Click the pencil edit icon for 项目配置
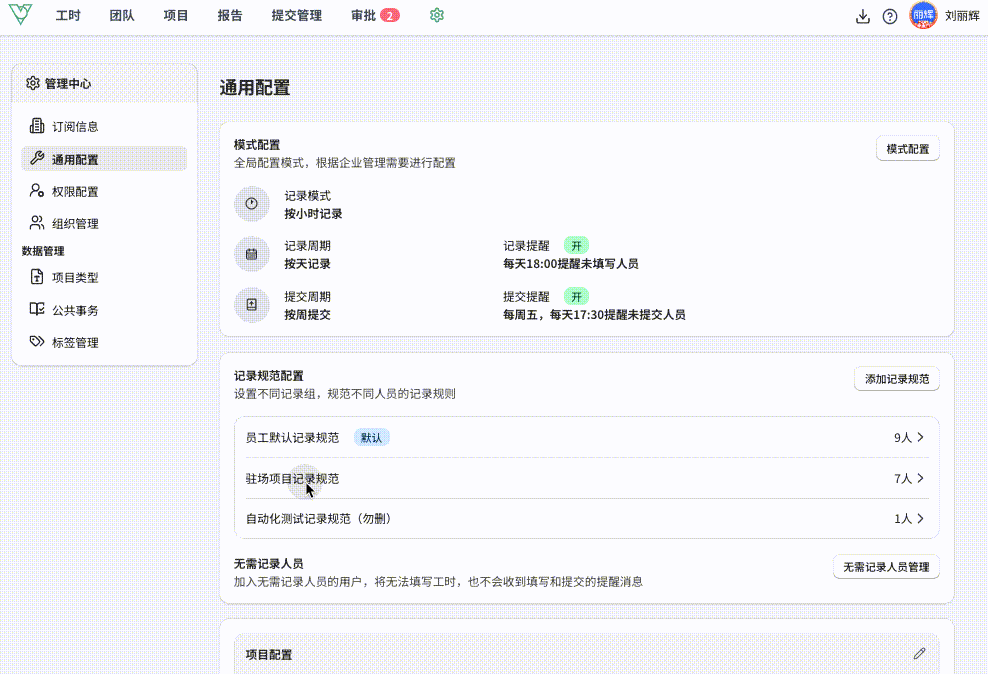Image resolution: width=988 pixels, height=674 pixels. coord(919,654)
